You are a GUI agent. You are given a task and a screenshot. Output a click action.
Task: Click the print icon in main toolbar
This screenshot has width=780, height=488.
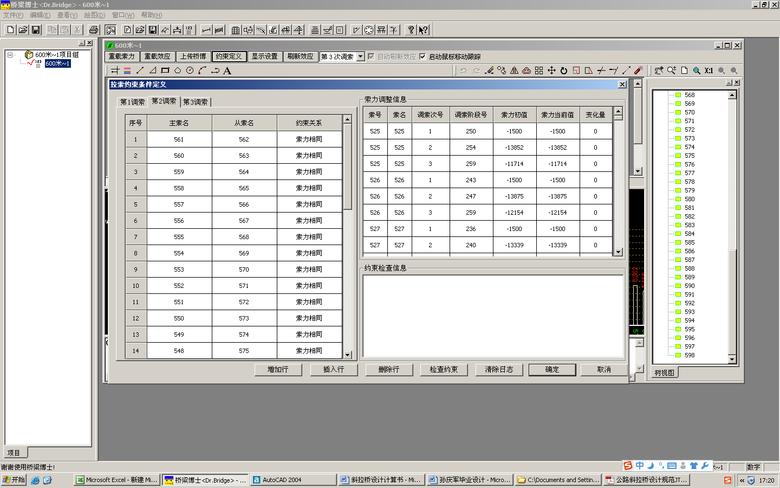93,31
